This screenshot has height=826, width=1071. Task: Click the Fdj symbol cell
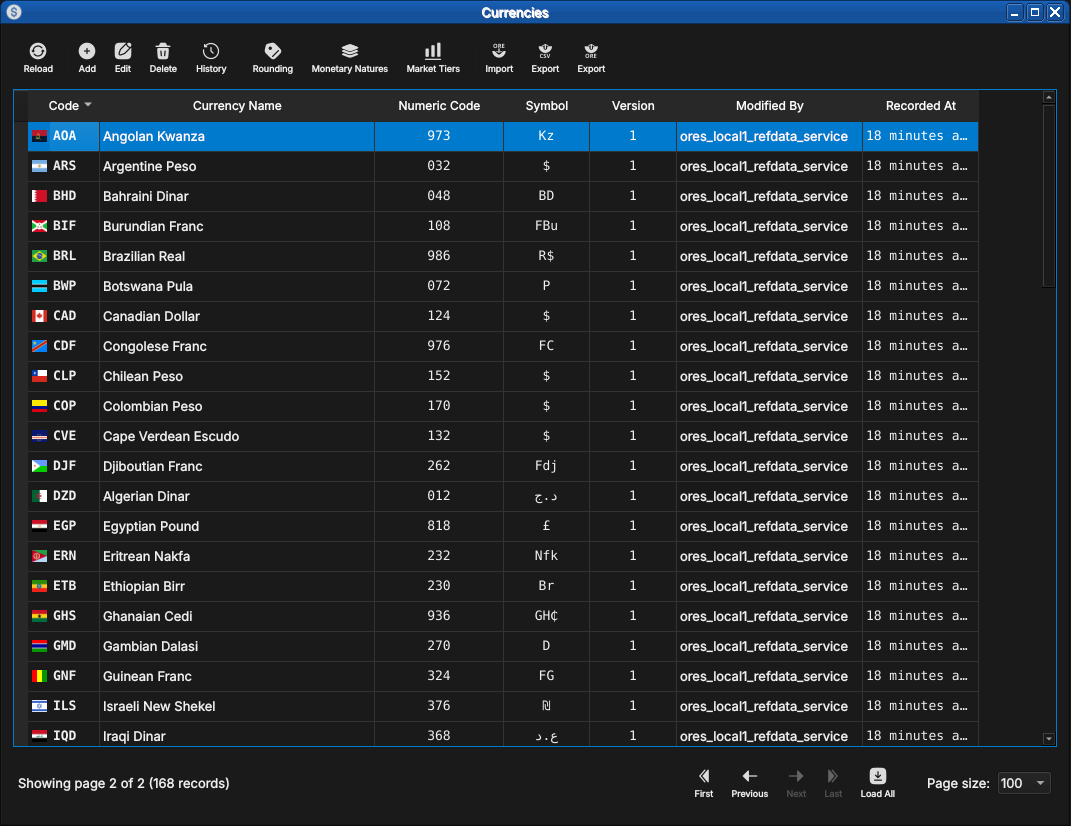pos(546,466)
